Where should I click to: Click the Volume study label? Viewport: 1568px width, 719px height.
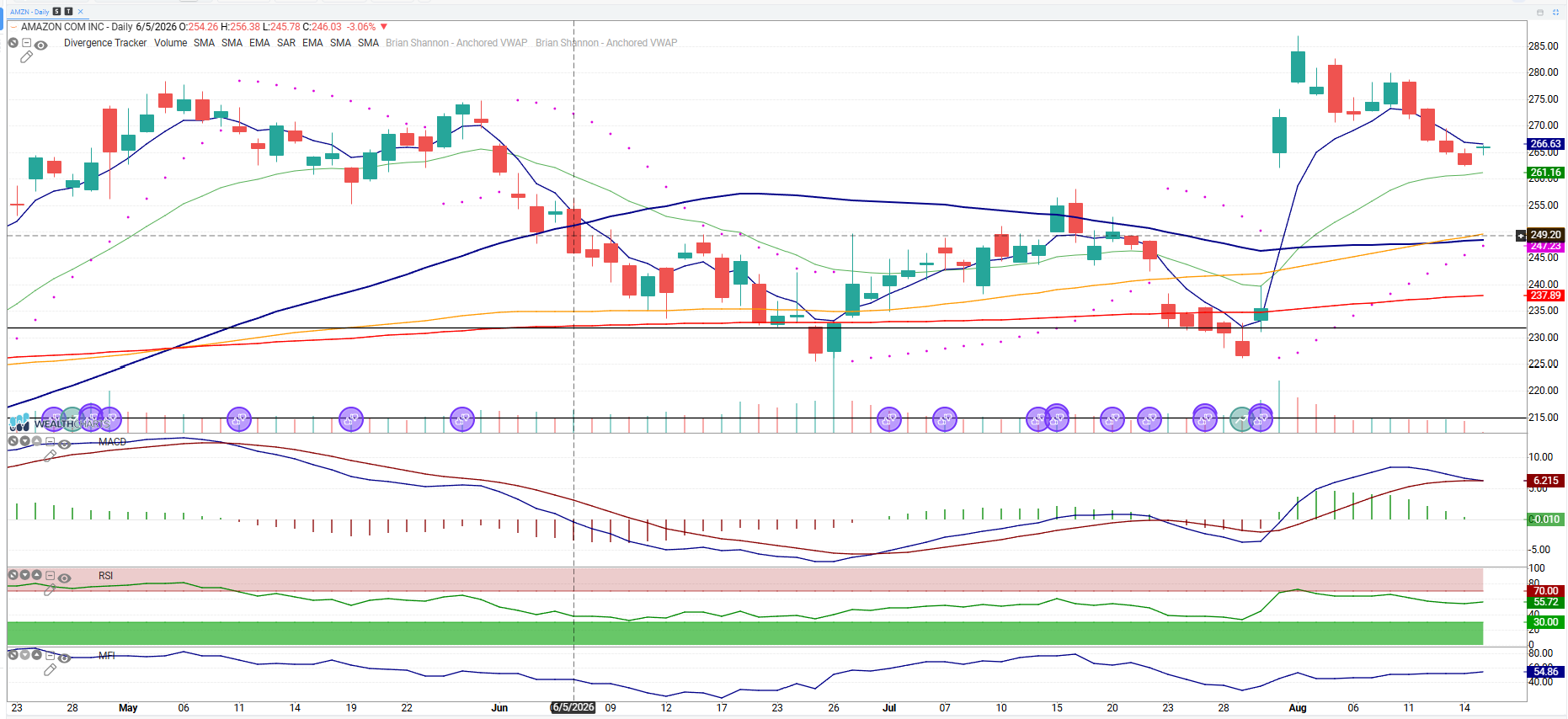tap(171, 43)
